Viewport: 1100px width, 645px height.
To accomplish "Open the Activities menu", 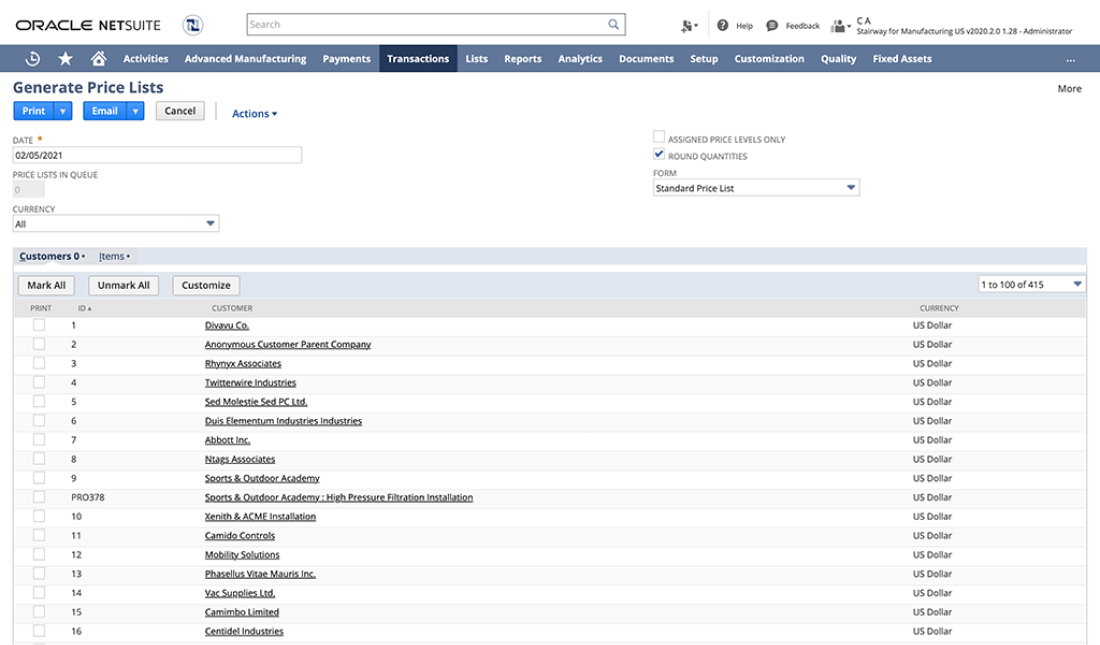I will 146,59.
